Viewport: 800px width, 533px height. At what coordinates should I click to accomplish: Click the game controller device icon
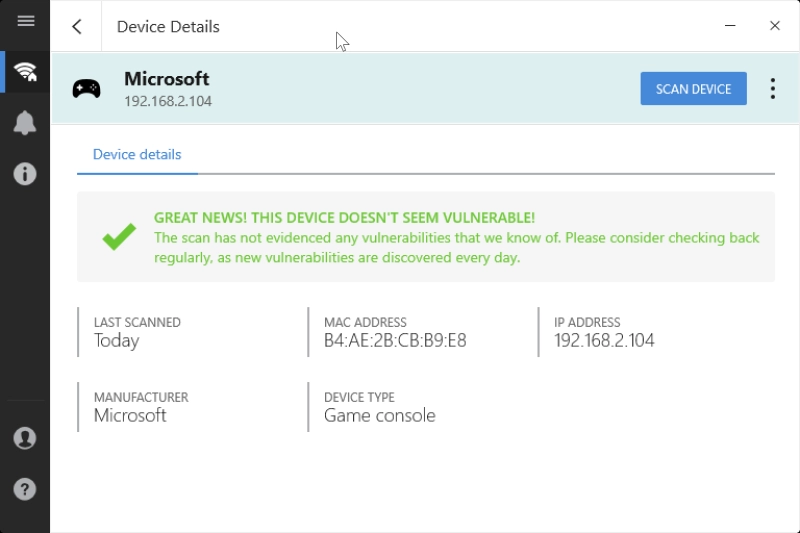point(87,88)
